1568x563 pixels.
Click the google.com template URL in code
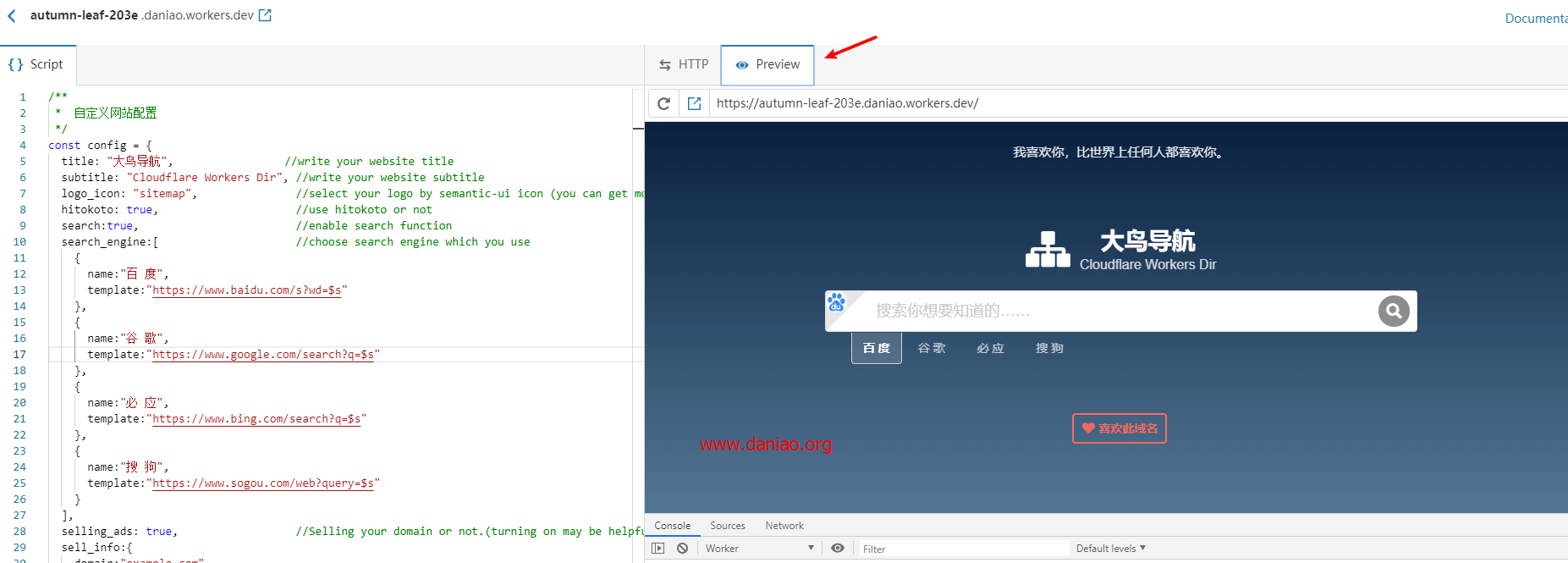click(x=263, y=355)
